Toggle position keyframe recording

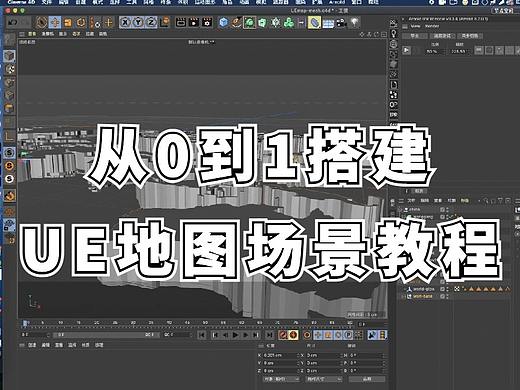pos(318,335)
